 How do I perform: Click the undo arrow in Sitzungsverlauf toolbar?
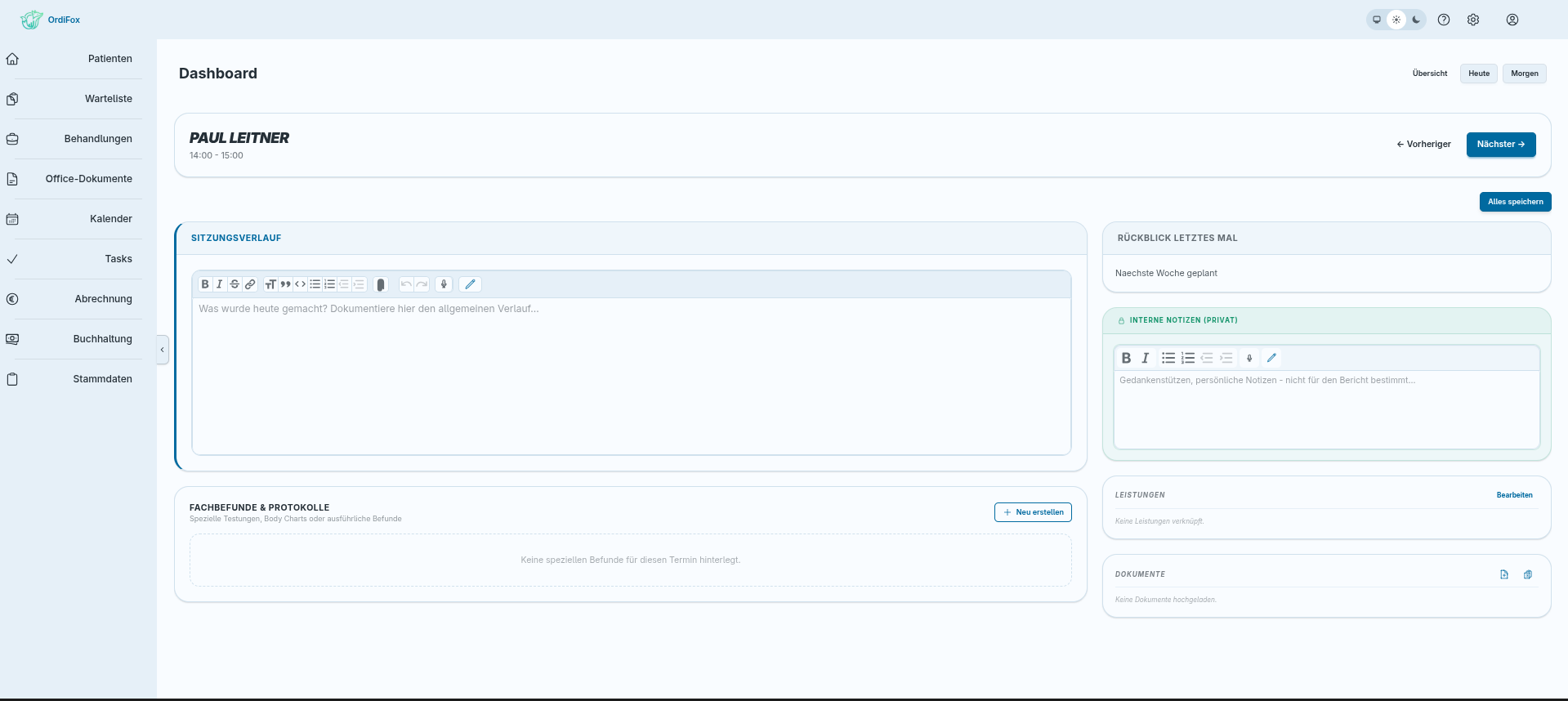pyautogui.click(x=406, y=284)
